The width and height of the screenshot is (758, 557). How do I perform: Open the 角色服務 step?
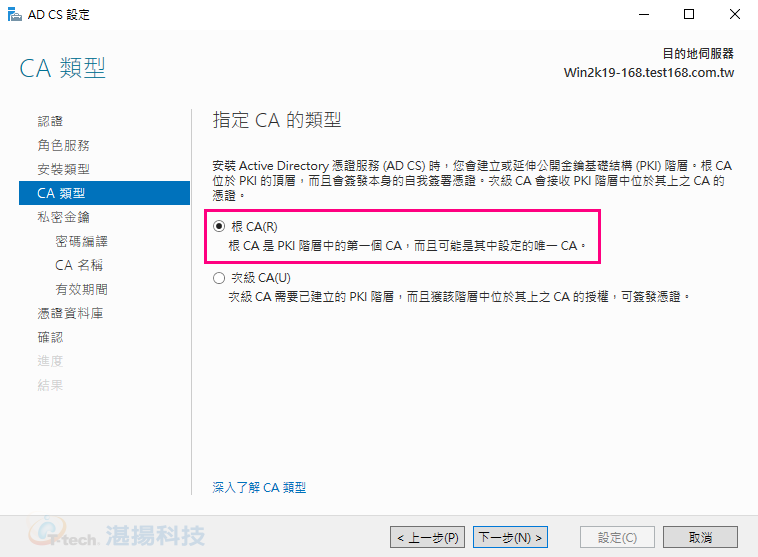63,145
